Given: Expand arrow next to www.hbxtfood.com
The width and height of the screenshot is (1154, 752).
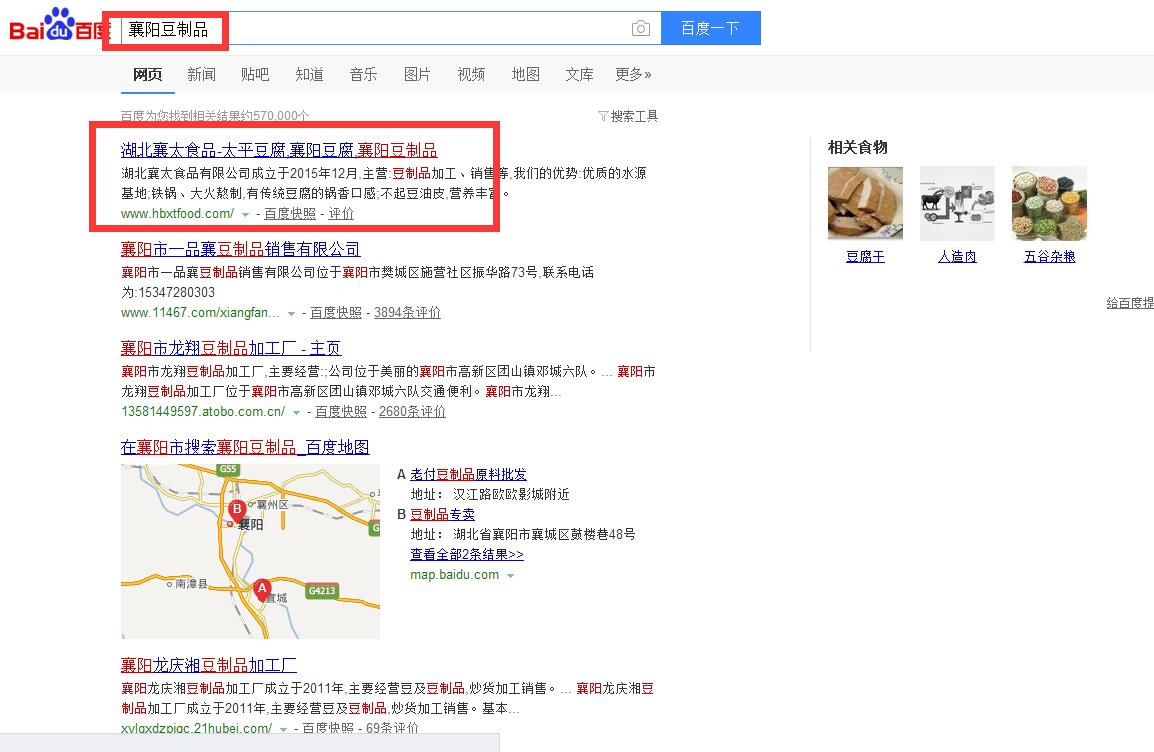Looking at the screenshot, I should pyautogui.click(x=245, y=214).
